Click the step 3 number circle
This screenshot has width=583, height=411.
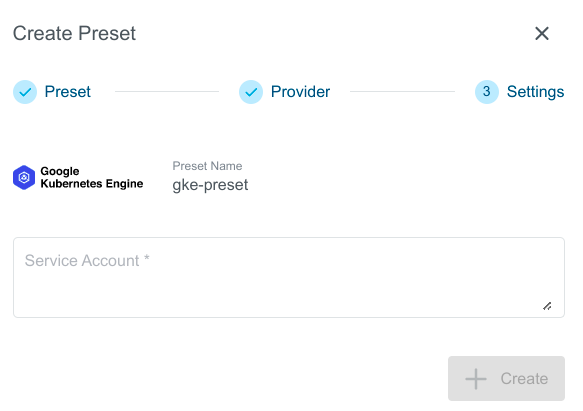(487, 92)
